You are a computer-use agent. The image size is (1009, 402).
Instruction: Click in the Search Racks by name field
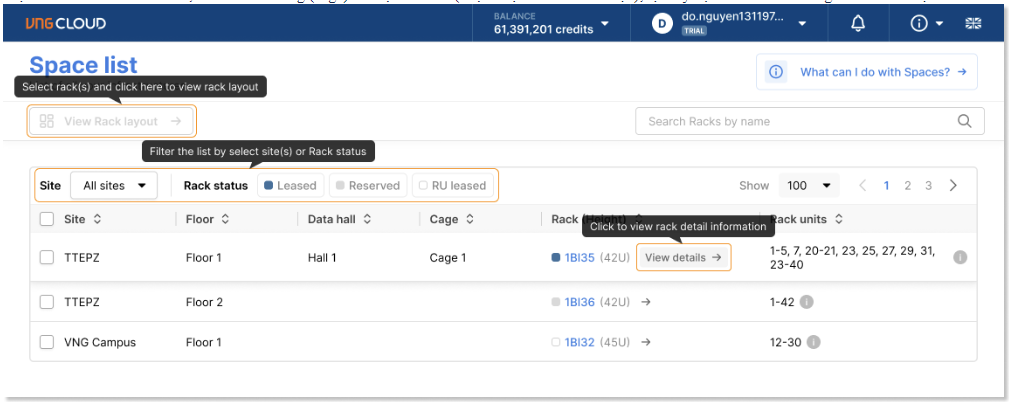795,121
